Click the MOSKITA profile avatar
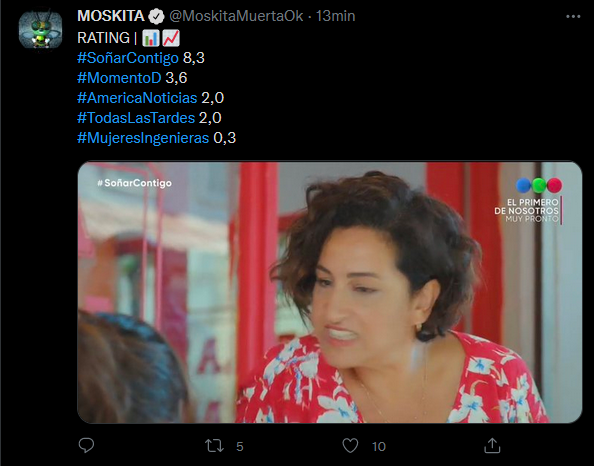Viewport: 594px width, 466px height. (x=41, y=30)
